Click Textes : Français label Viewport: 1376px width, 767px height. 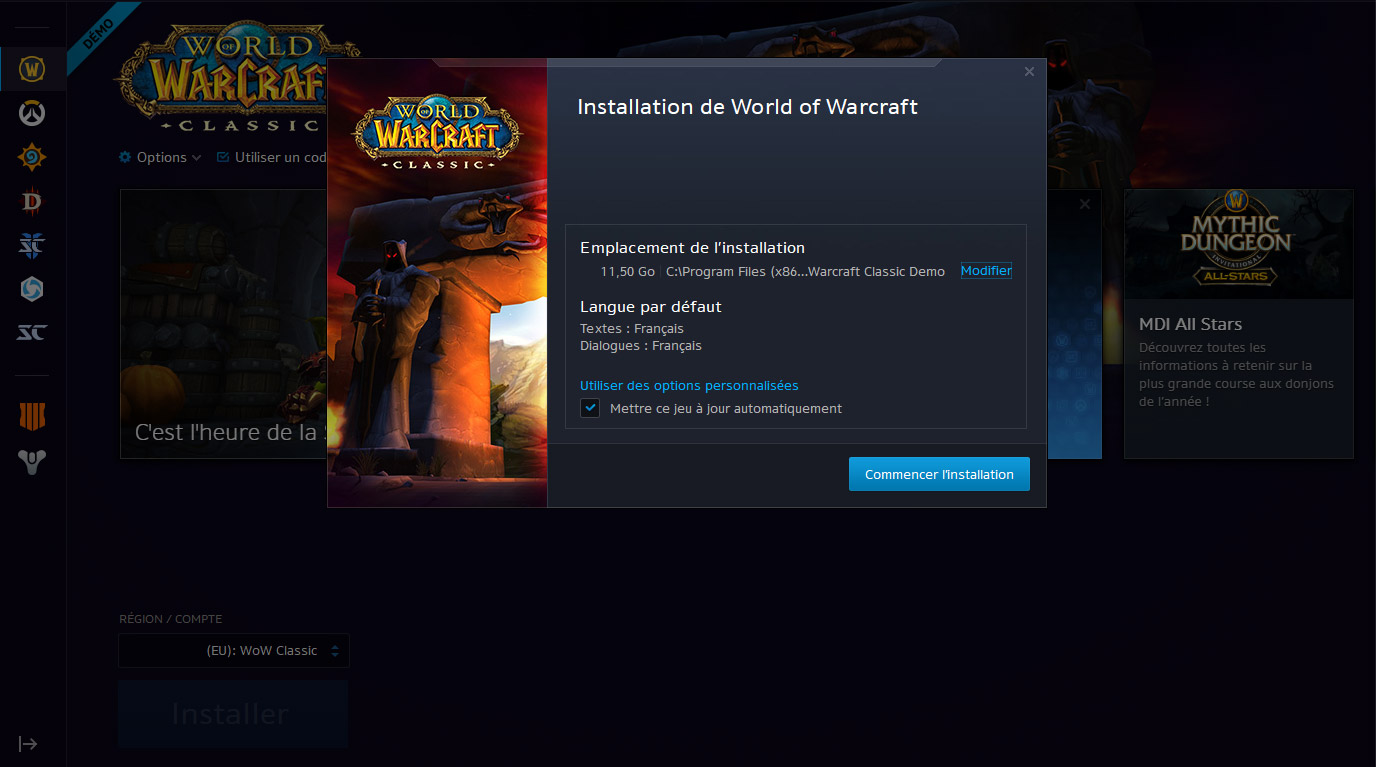632,329
